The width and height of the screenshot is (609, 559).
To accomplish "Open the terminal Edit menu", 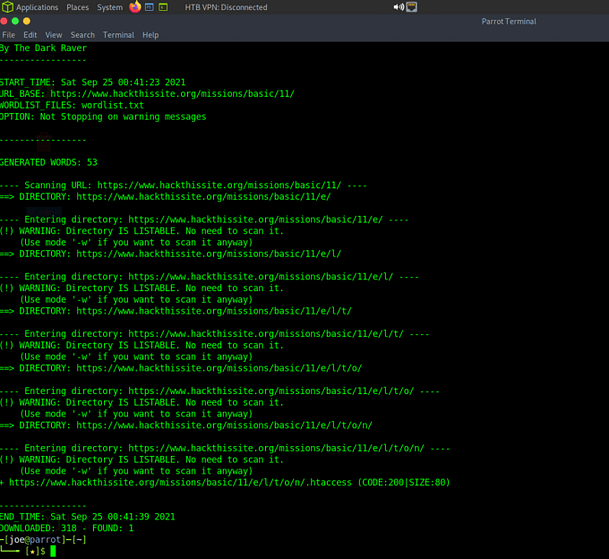I will [30, 35].
